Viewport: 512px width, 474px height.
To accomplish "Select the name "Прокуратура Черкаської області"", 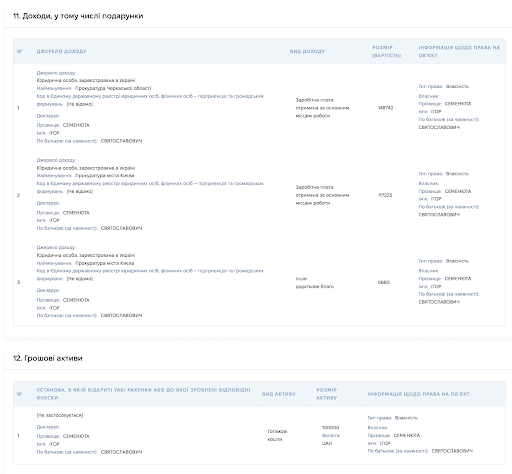I will coord(113,88).
